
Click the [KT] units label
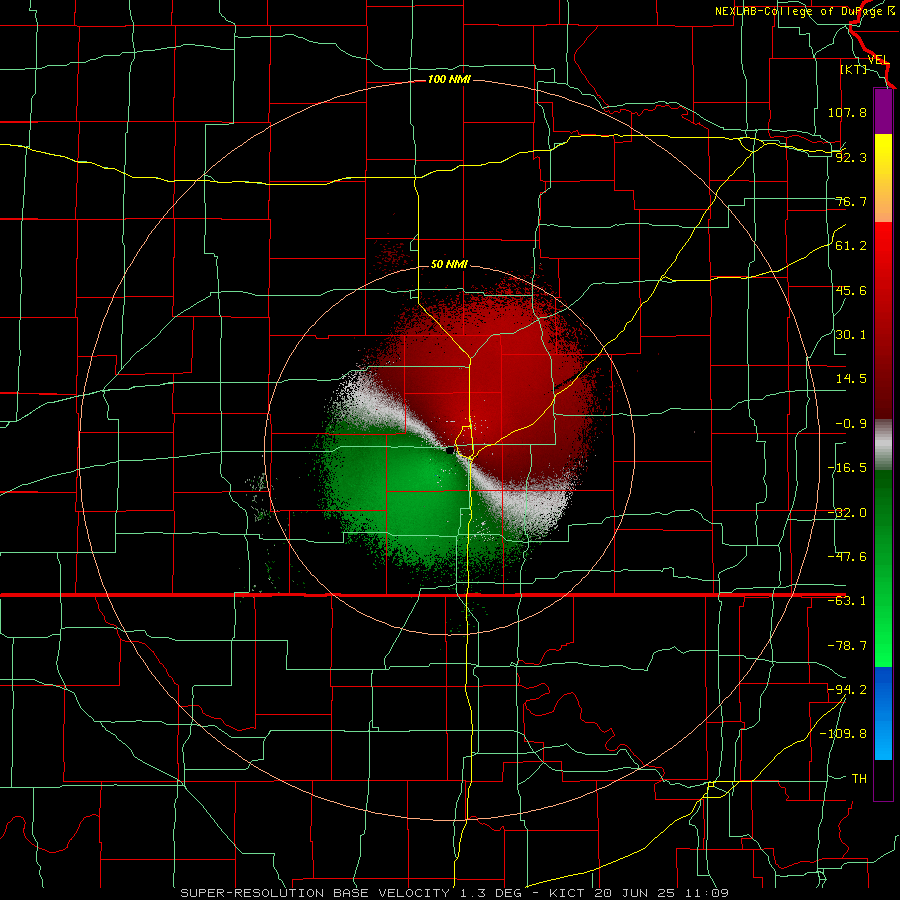click(x=854, y=69)
